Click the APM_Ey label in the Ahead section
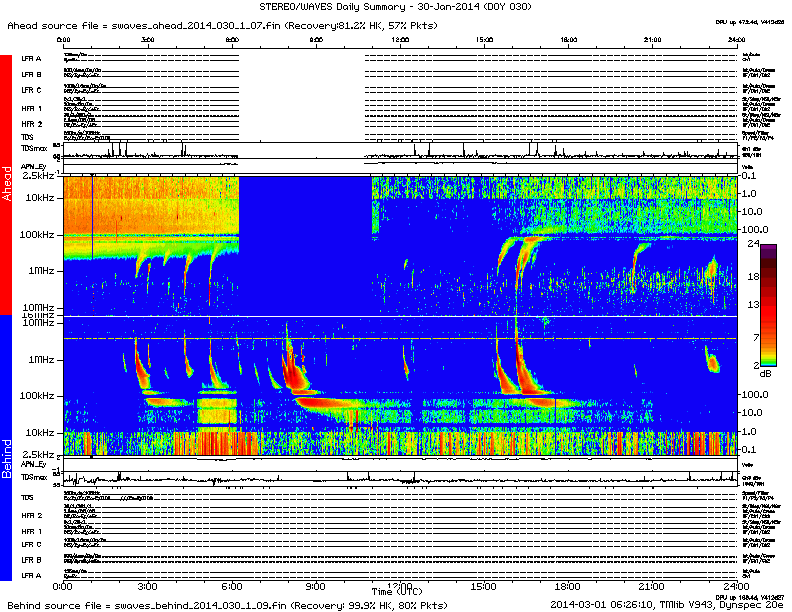The image size is (792, 612). [x=33, y=167]
